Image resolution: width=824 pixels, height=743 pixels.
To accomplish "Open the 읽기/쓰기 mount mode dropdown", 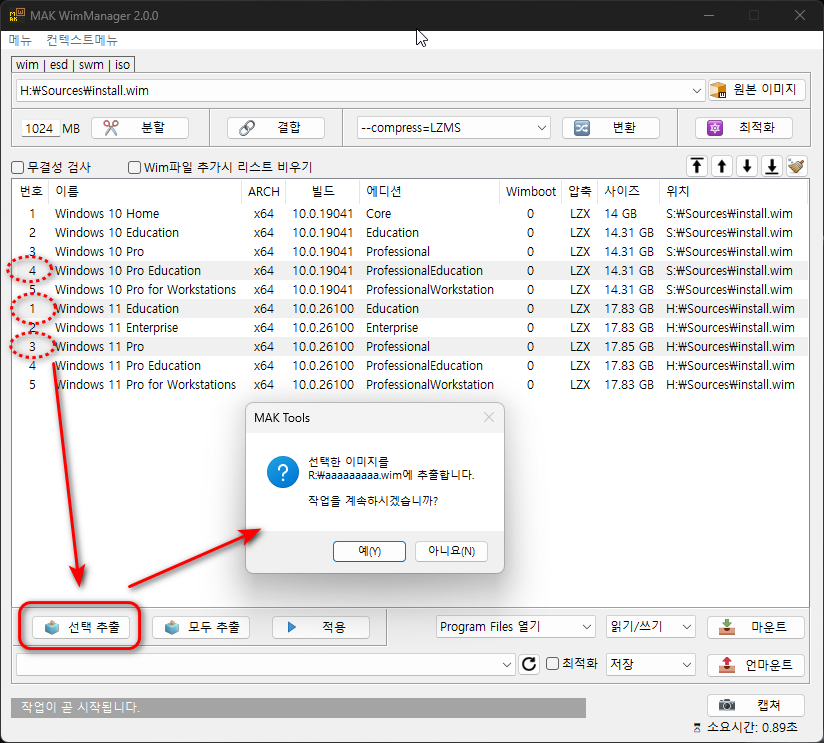I will click(651, 627).
